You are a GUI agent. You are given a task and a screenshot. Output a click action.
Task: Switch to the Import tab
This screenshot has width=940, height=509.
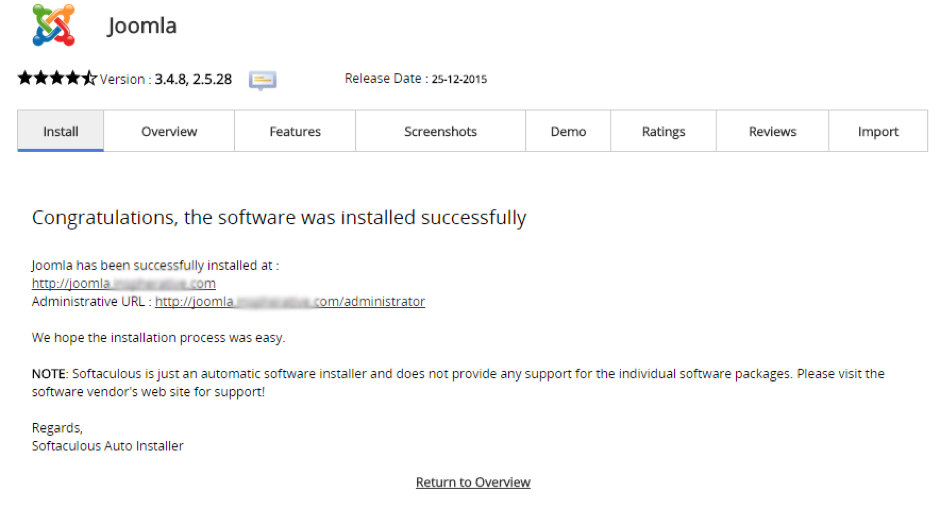point(878,131)
